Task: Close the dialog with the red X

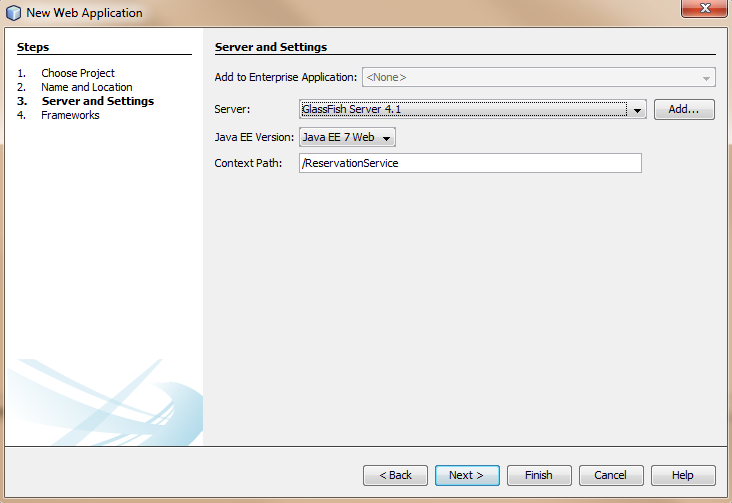Action: coord(705,8)
